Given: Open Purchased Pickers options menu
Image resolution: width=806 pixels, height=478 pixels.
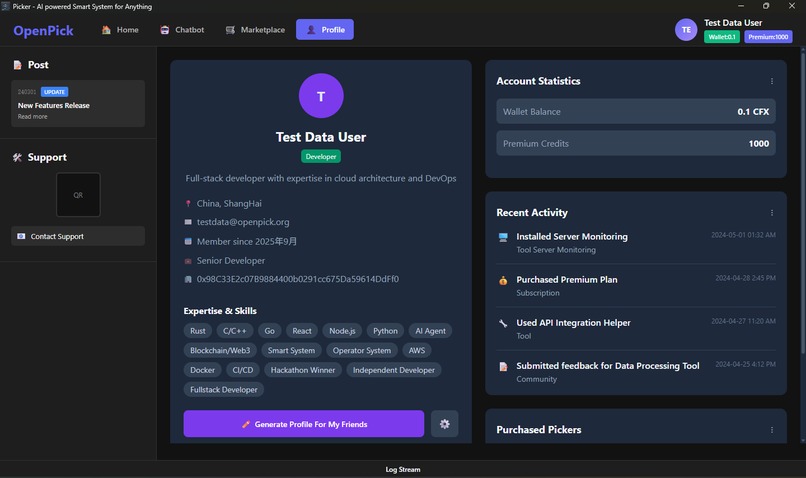Looking at the screenshot, I should point(772,430).
